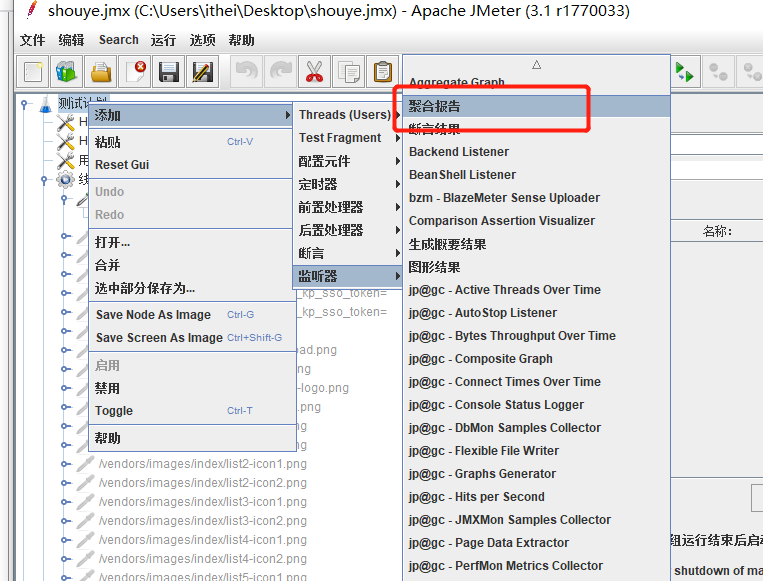Expand node handle for list2-icon2.png
Screen dimensions: 763x581
click(x=64, y=483)
